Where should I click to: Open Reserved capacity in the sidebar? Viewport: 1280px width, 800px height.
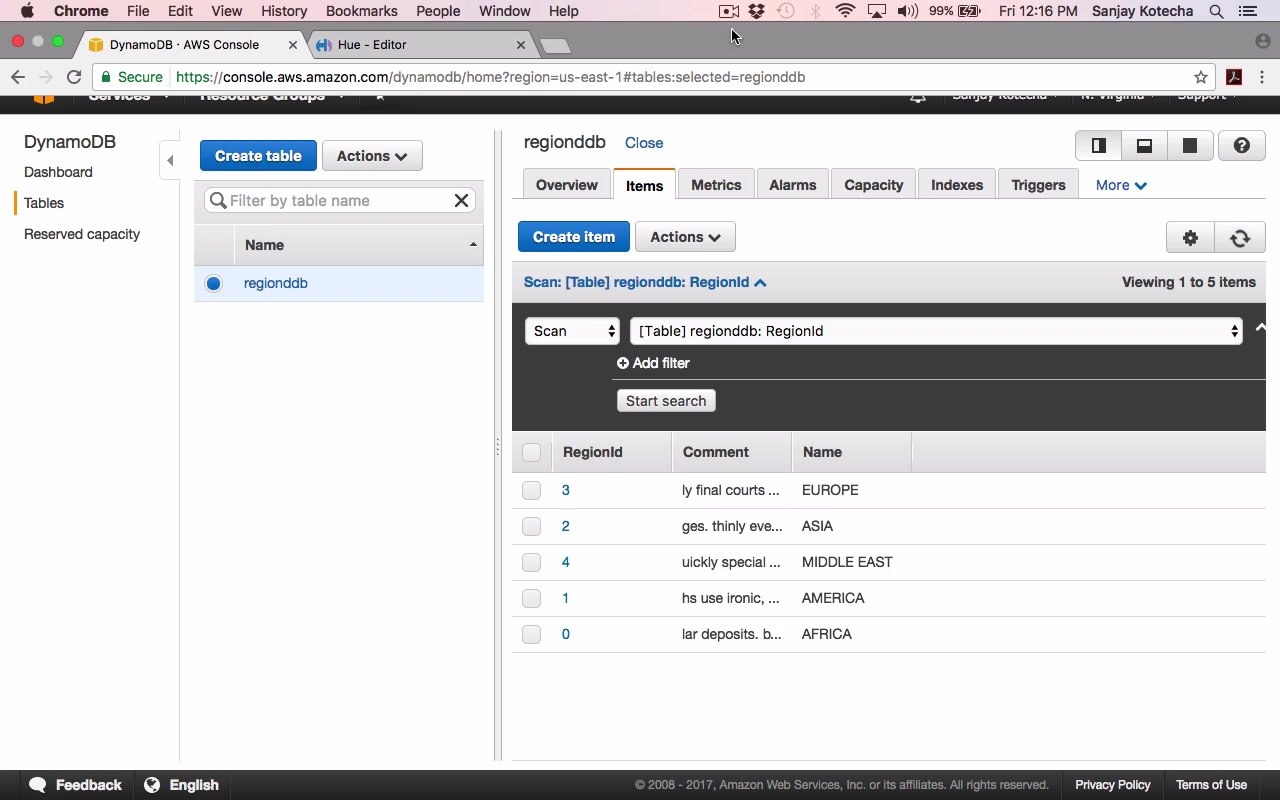pyautogui.click(x=82, y=234)
